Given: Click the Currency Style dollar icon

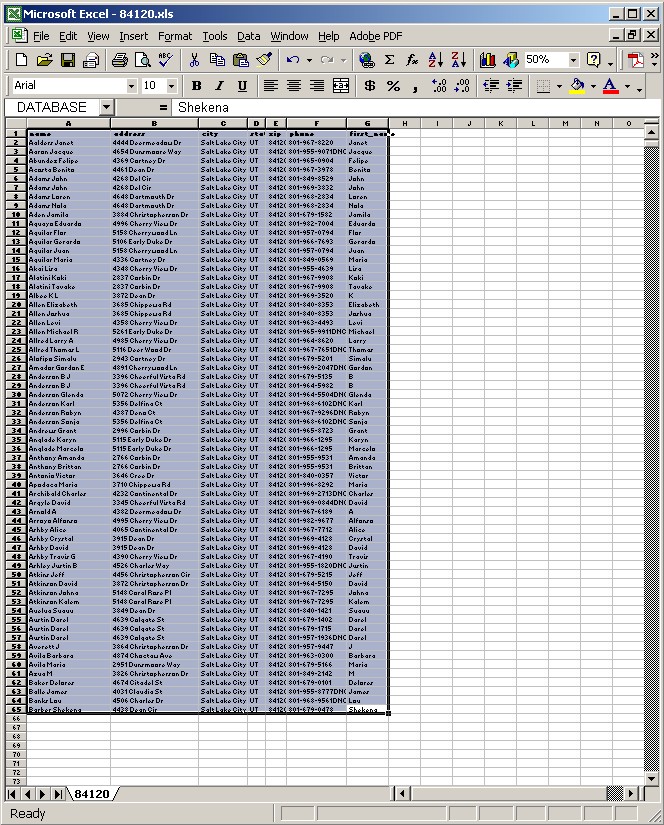Looking at the screenshot, I should tap(370, 86).
